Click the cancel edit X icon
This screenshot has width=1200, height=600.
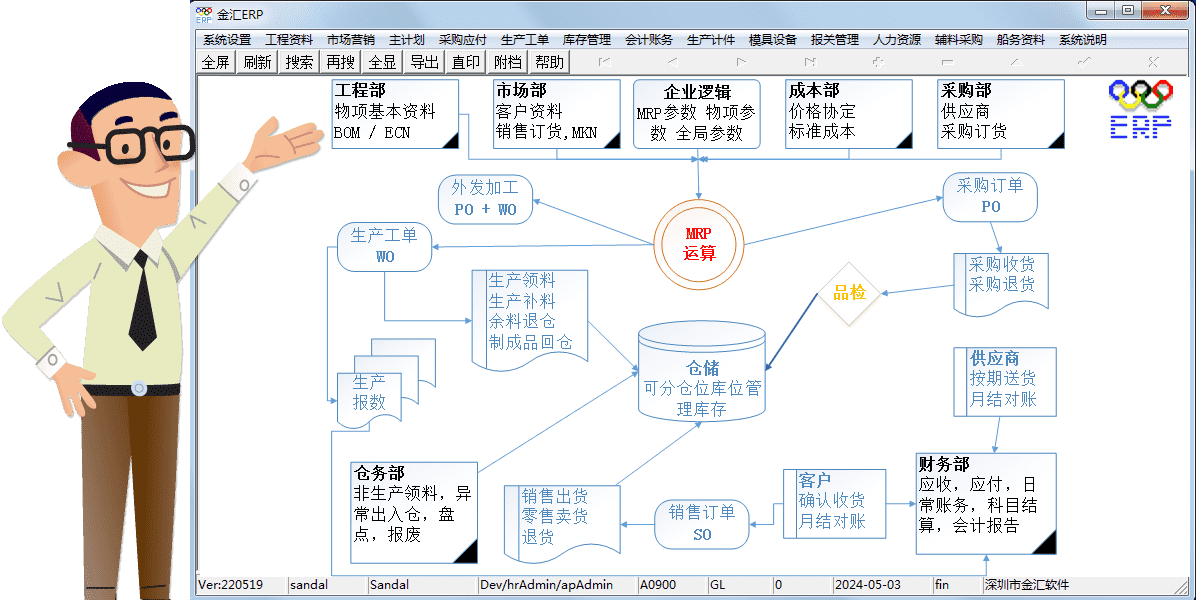pyautogui.click(x=1153, y=62)
